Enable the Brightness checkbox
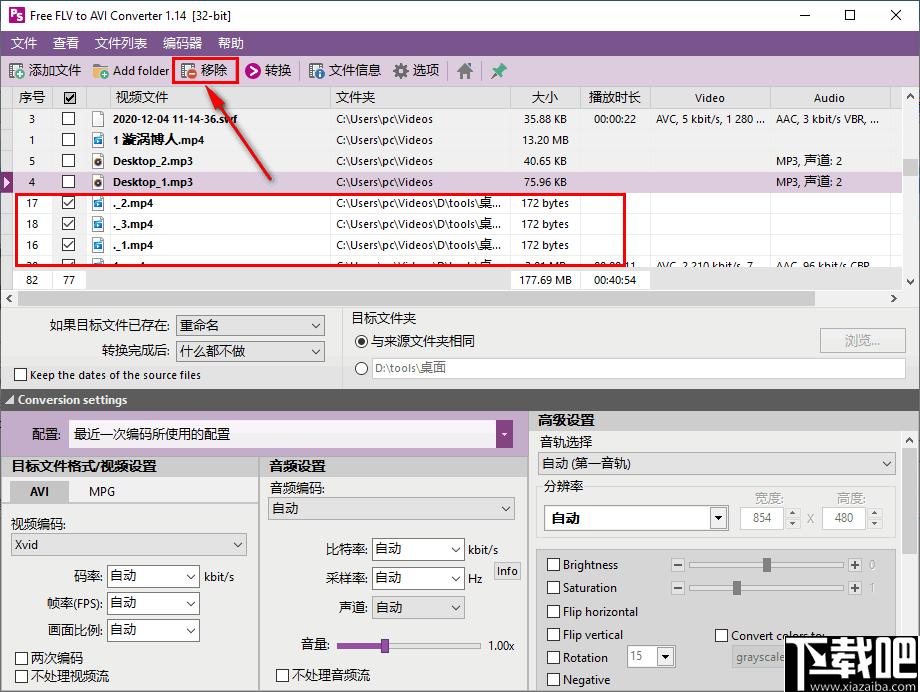Viewport: 920px width, 692px height. point(553,565)
